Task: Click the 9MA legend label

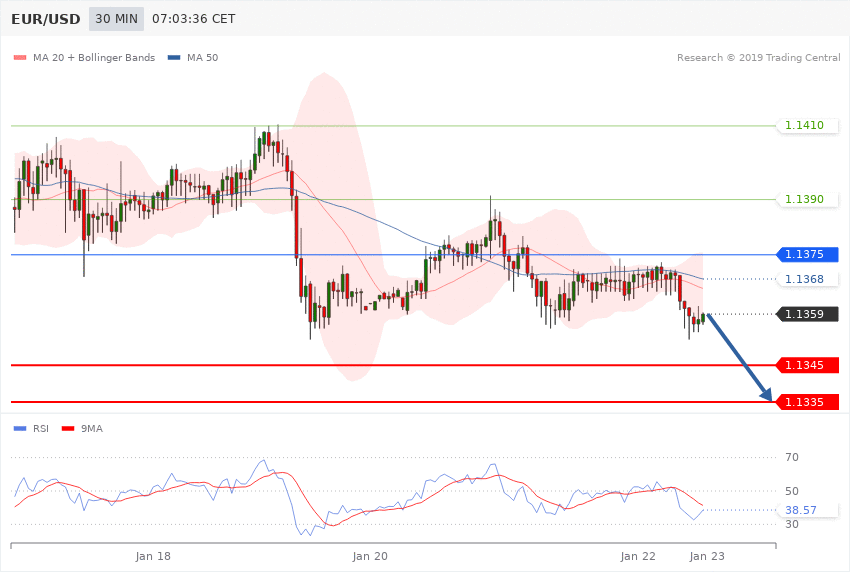Action: [x=92, y=429]
